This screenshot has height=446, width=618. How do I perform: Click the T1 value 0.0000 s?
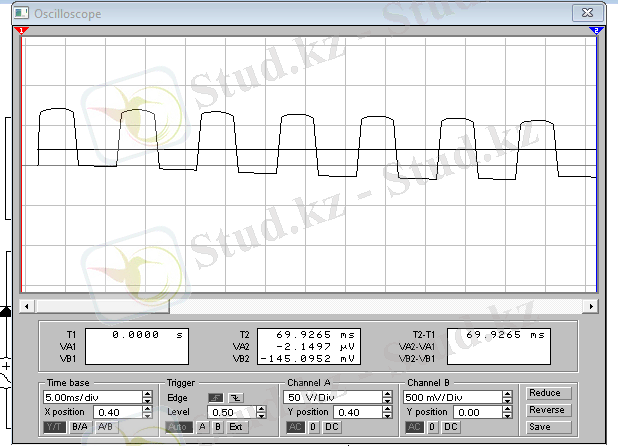tap(147, 335)
